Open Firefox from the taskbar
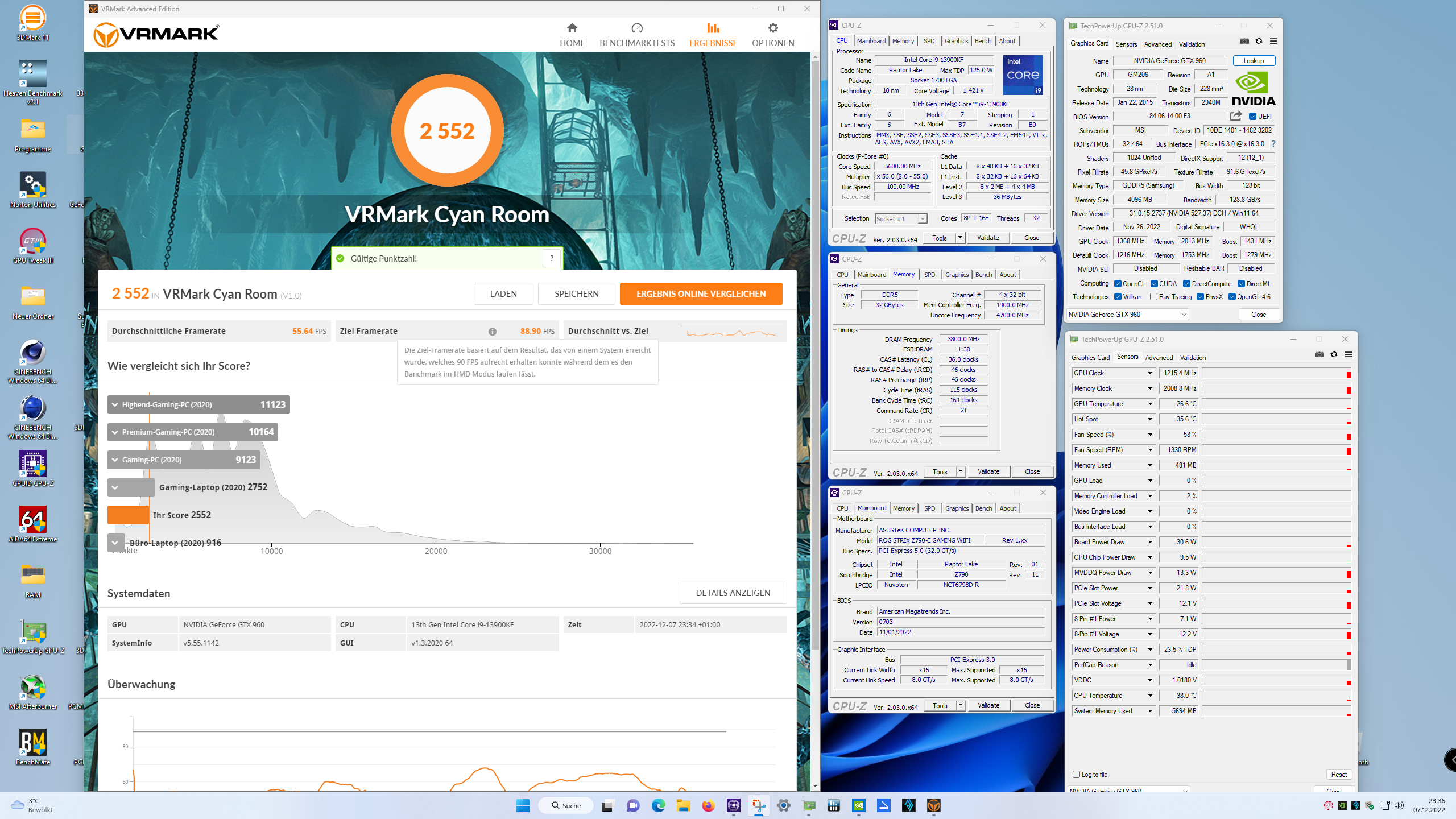The width and height of the screenshot is (1456, 819). pyautogui.click(x=709, y=805)
